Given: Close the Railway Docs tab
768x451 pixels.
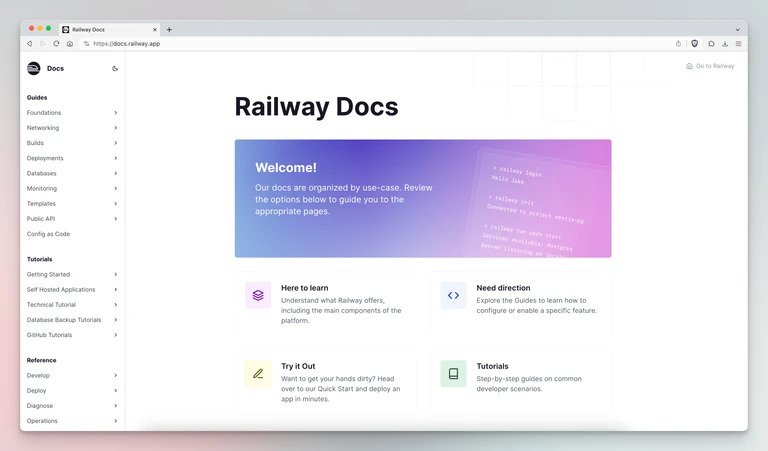Looking at the screenshot, I should (x=155, y=29).
